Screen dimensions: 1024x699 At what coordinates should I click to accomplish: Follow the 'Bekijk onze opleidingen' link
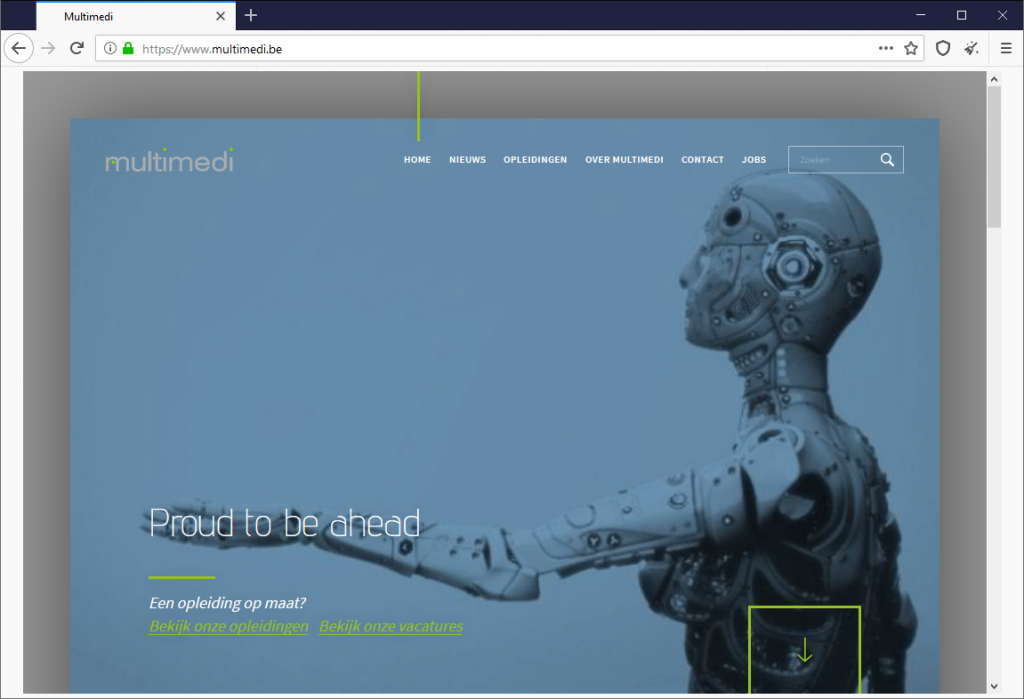coord(229,626)
